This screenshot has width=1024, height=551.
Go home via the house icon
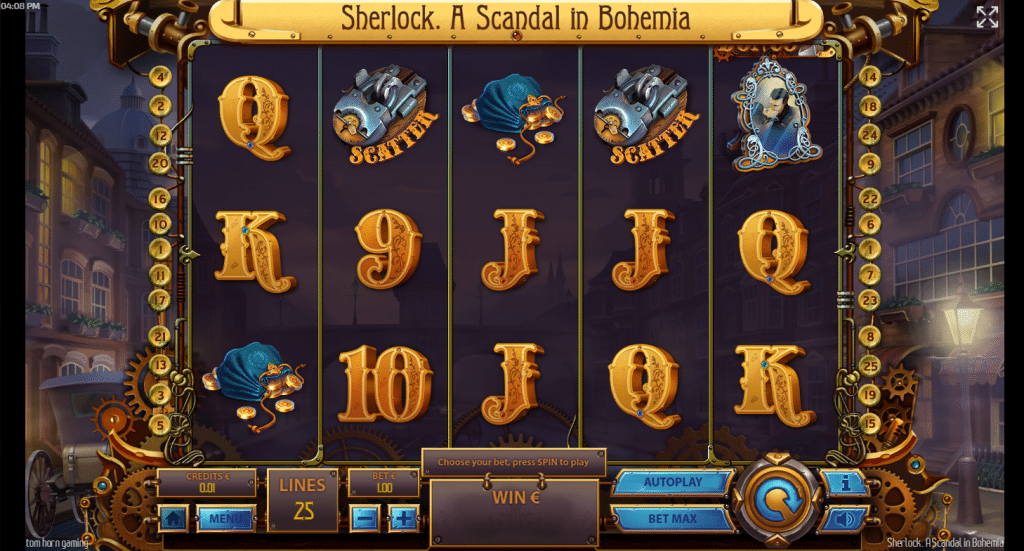pos(173,519)
